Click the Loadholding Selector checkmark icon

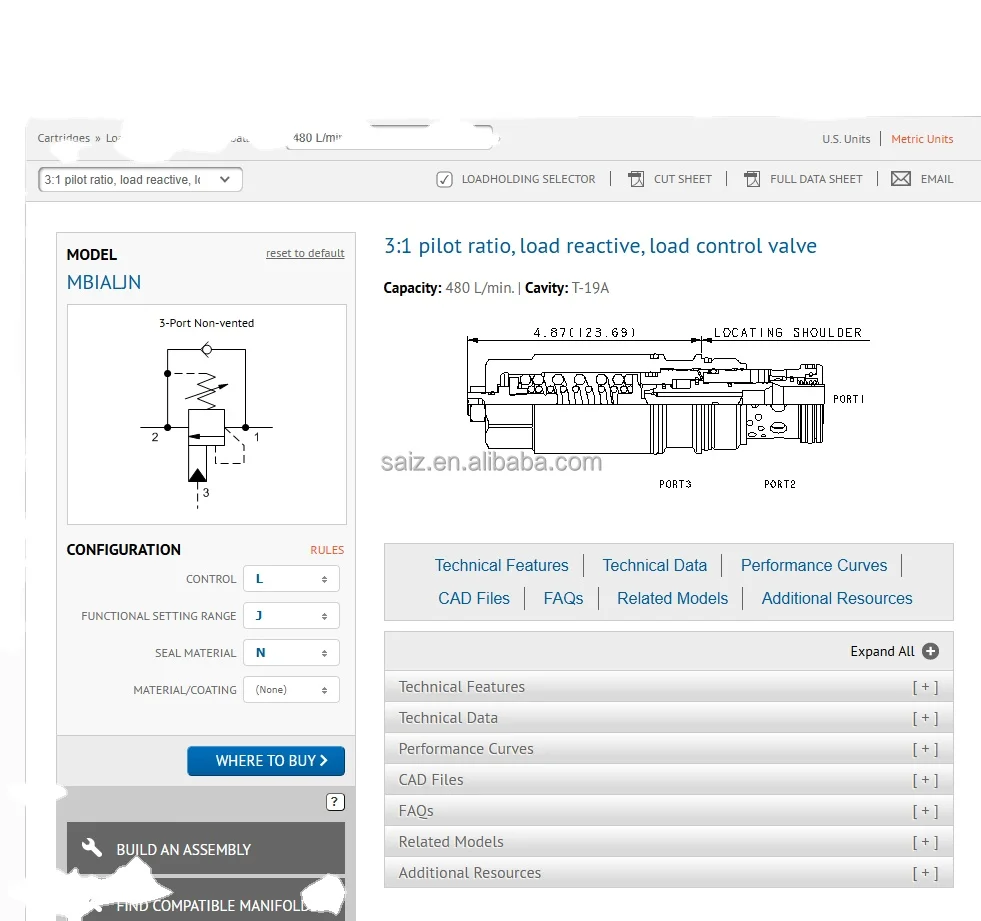pos(444,180)
